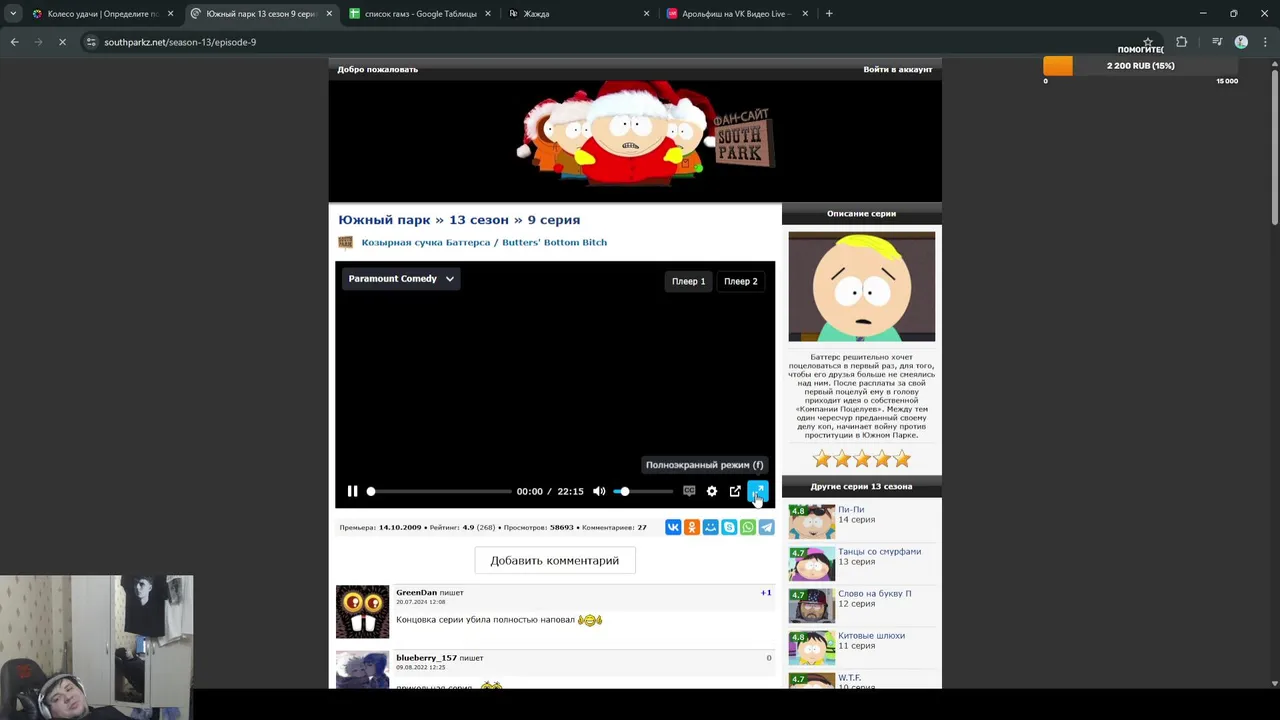1280x720 pixels.
Task: Share episode on Odnoklassniki
Action: click(x=692, y=527)
